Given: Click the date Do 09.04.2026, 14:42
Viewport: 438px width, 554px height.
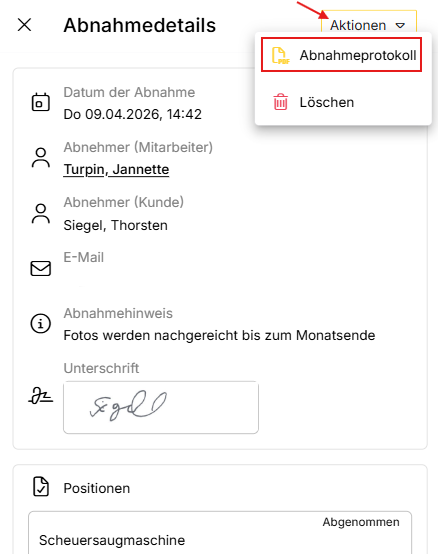Looking at the screenshot, I should (132, 114).
